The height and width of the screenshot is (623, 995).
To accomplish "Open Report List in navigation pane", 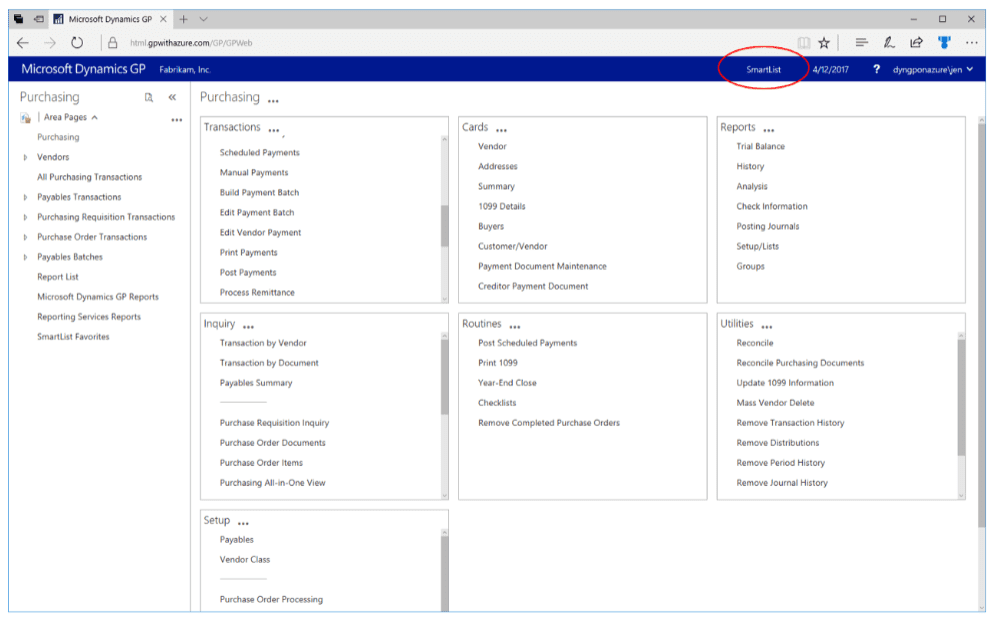I will point(58,277).
